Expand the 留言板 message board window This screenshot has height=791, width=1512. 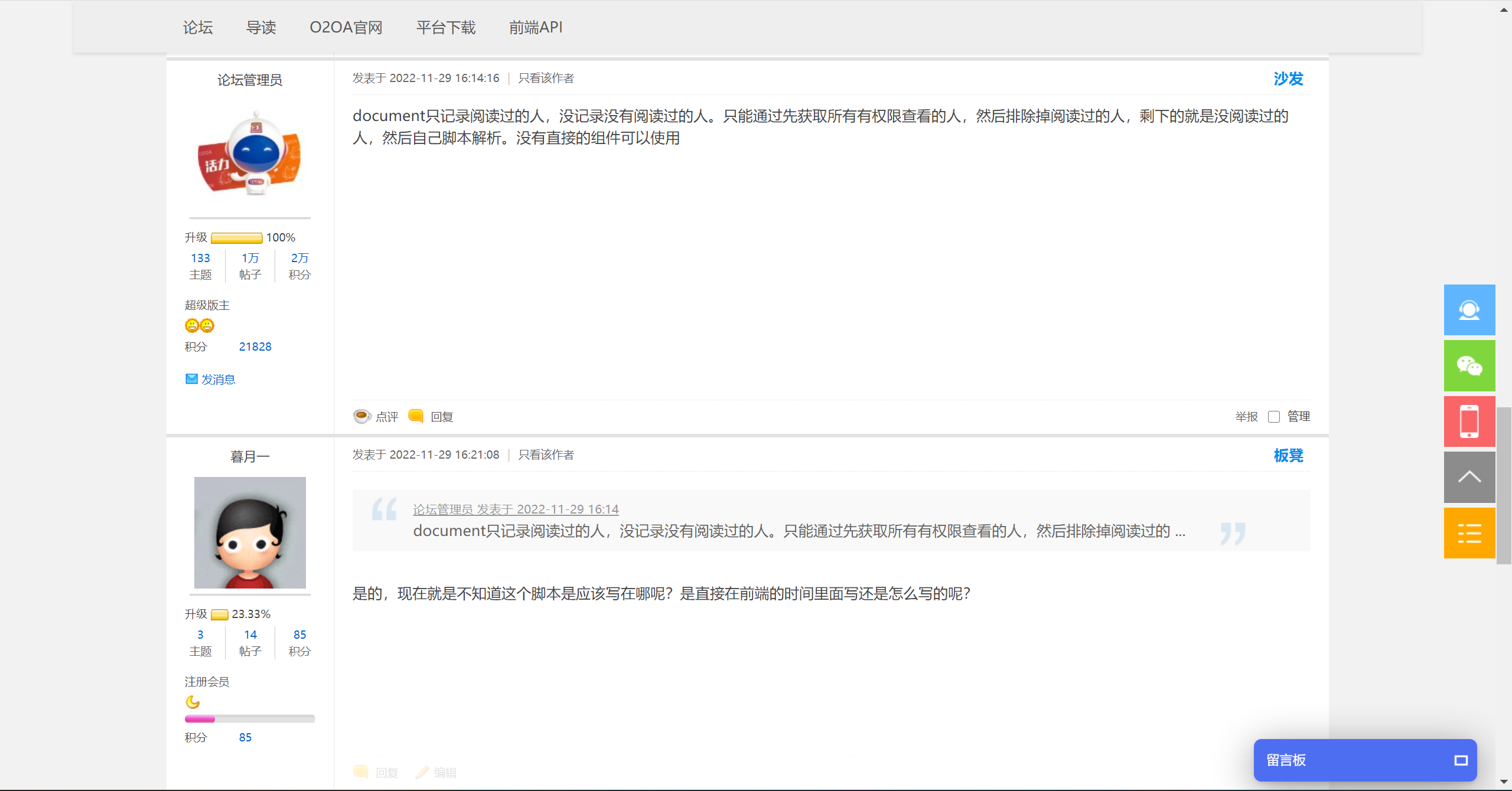[1461, 760]
